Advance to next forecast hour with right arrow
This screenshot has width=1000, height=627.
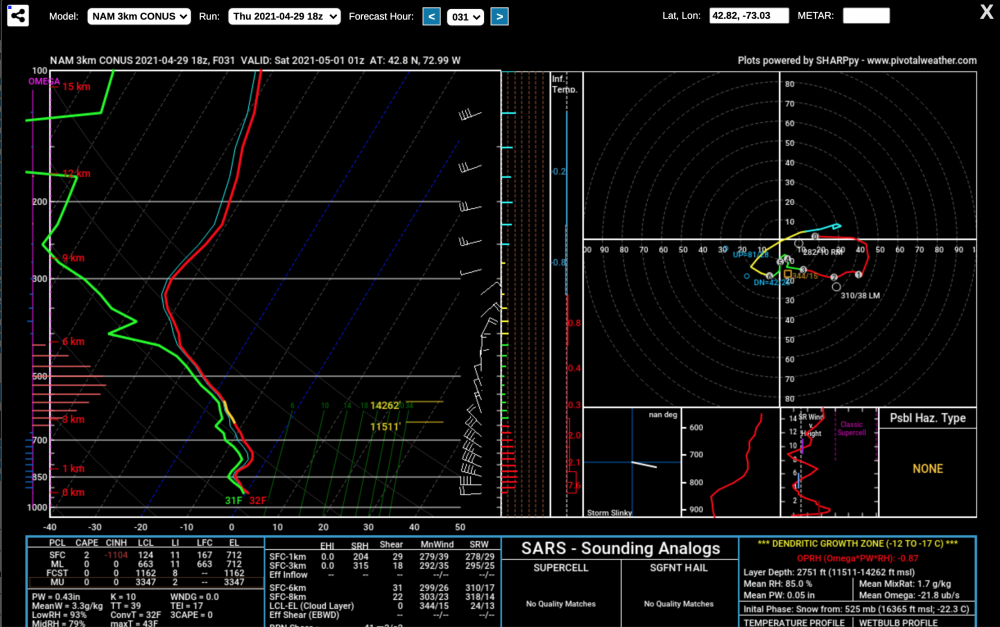499,16
